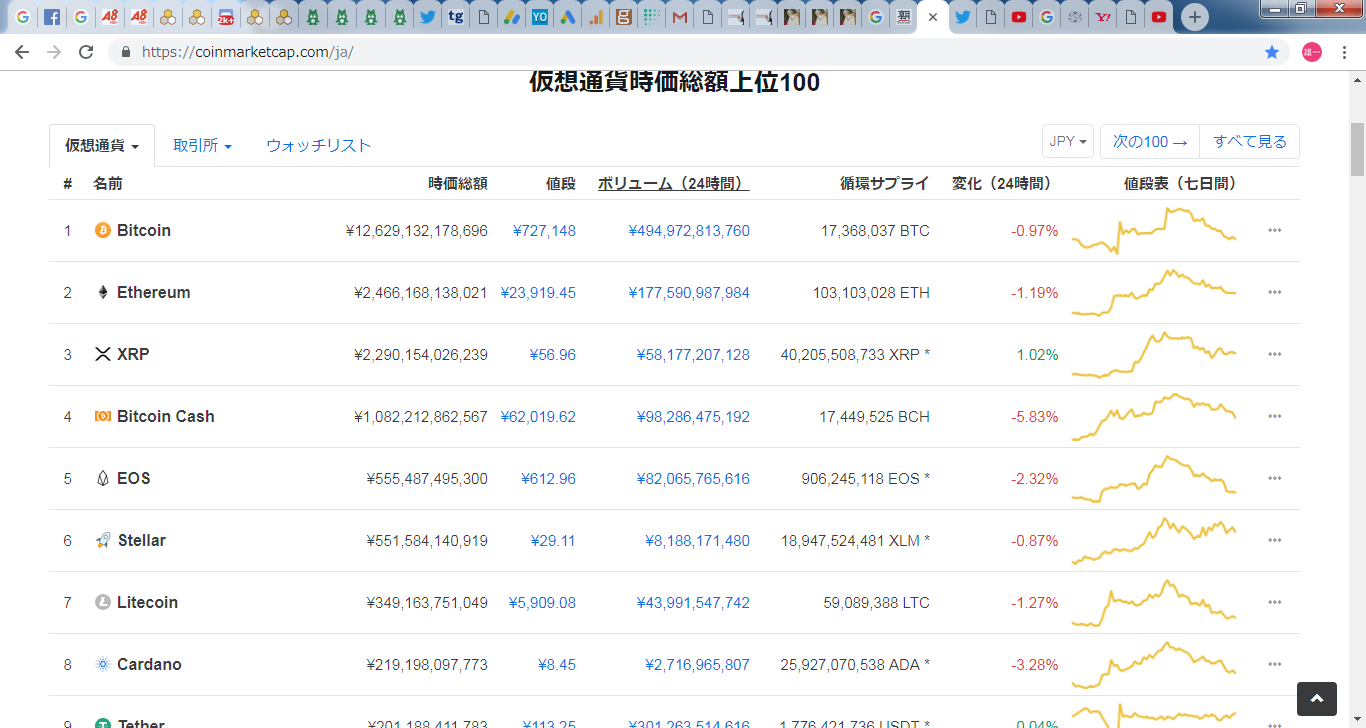This screenshot has height=728, width=1366.
Task: Switch to the Gmail tab
Action: [680, 17]
